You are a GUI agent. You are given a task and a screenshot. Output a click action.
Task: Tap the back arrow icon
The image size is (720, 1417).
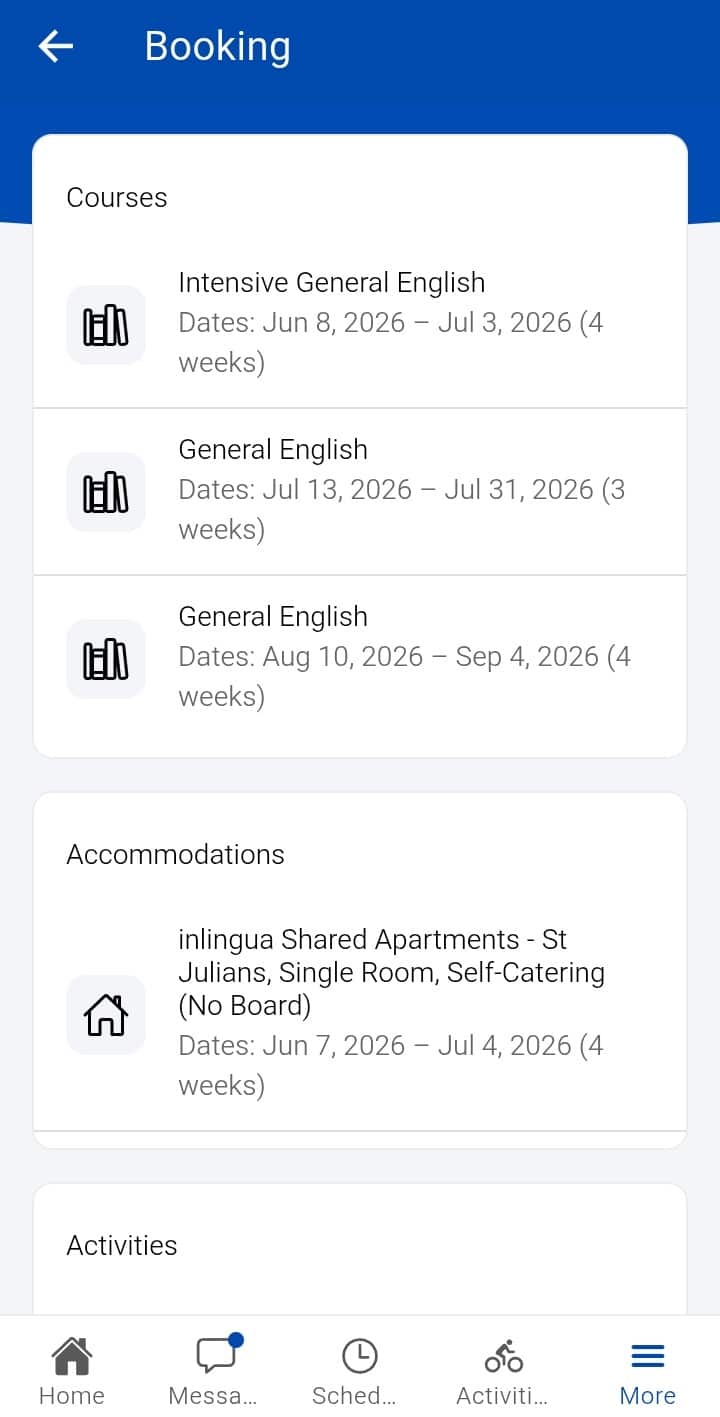click(56, 46)
